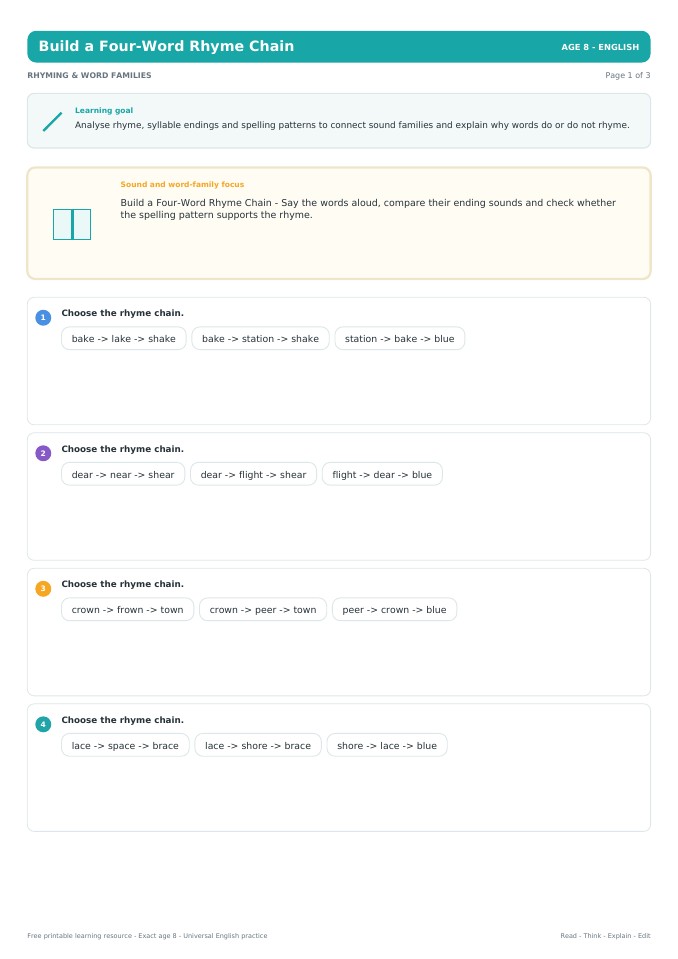Click the open book icon
The width and height of the screenshot is (678, 959).
72,224
